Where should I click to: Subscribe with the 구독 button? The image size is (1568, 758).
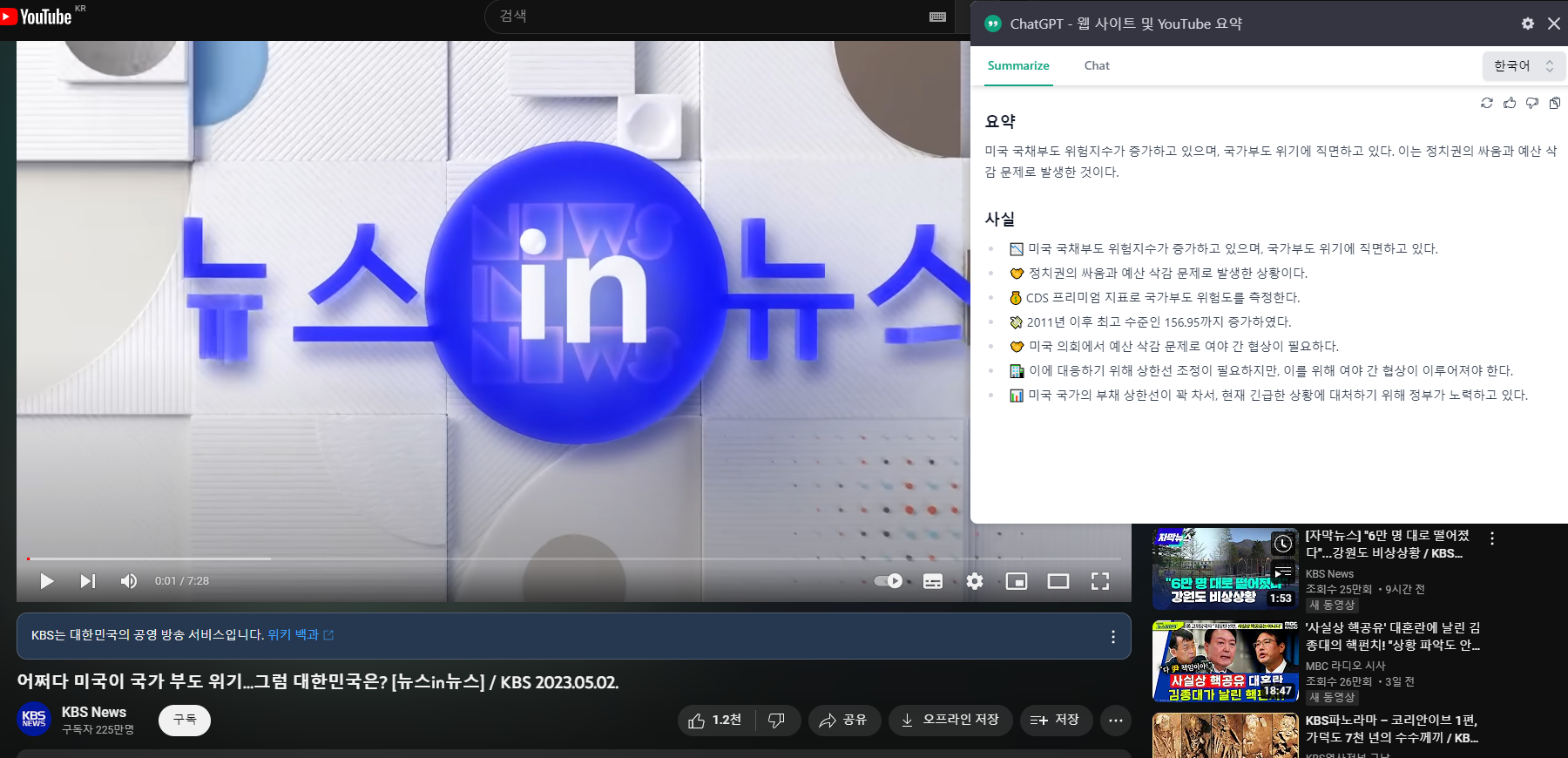pos(185,720)
